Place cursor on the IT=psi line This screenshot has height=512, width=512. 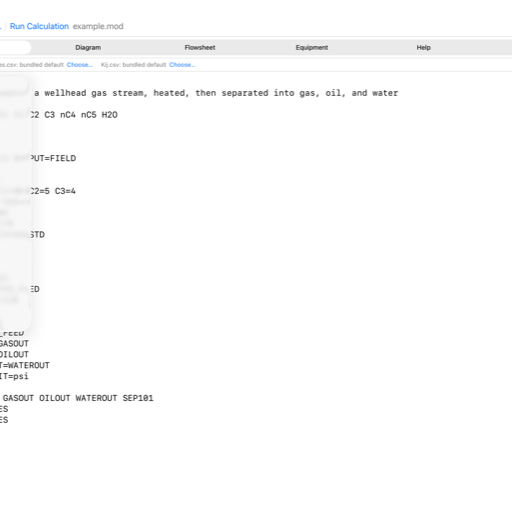pos(14,376)
